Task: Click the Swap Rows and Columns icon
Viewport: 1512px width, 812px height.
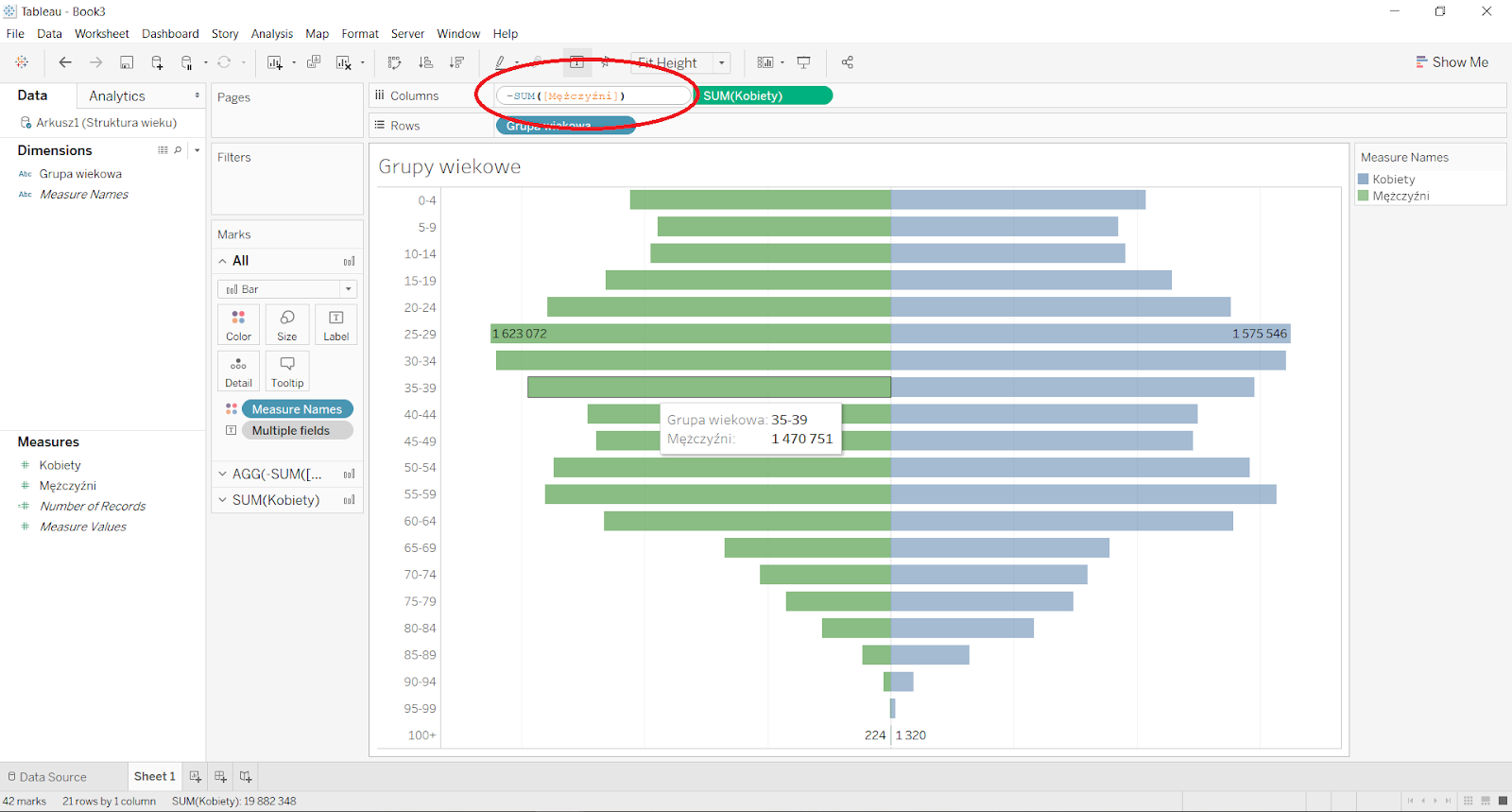Action: (x=395, y=62)
